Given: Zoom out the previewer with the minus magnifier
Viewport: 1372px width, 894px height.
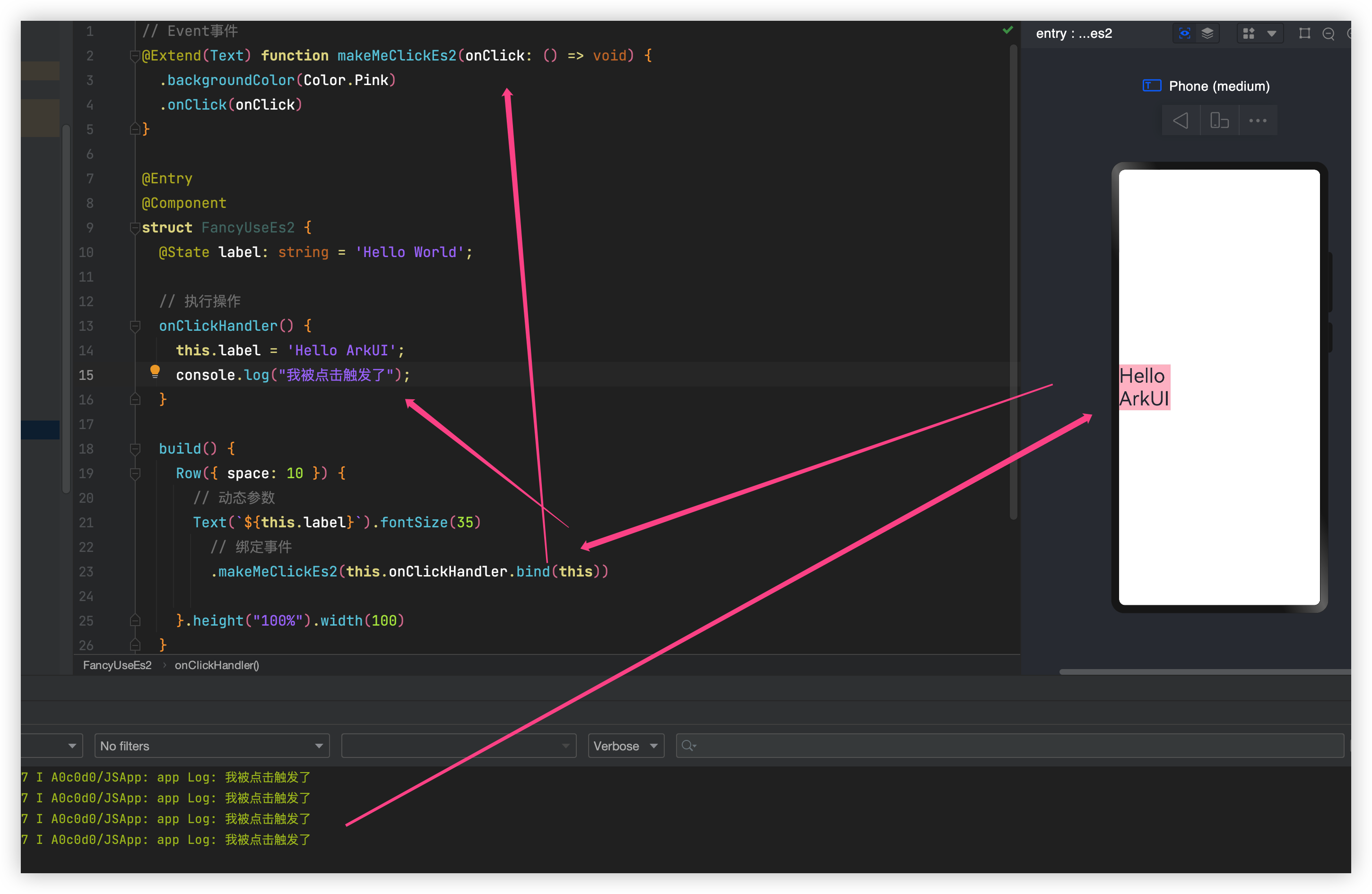Looking at the screenshot, I should pyautogui.click(x=1328, y=34).
